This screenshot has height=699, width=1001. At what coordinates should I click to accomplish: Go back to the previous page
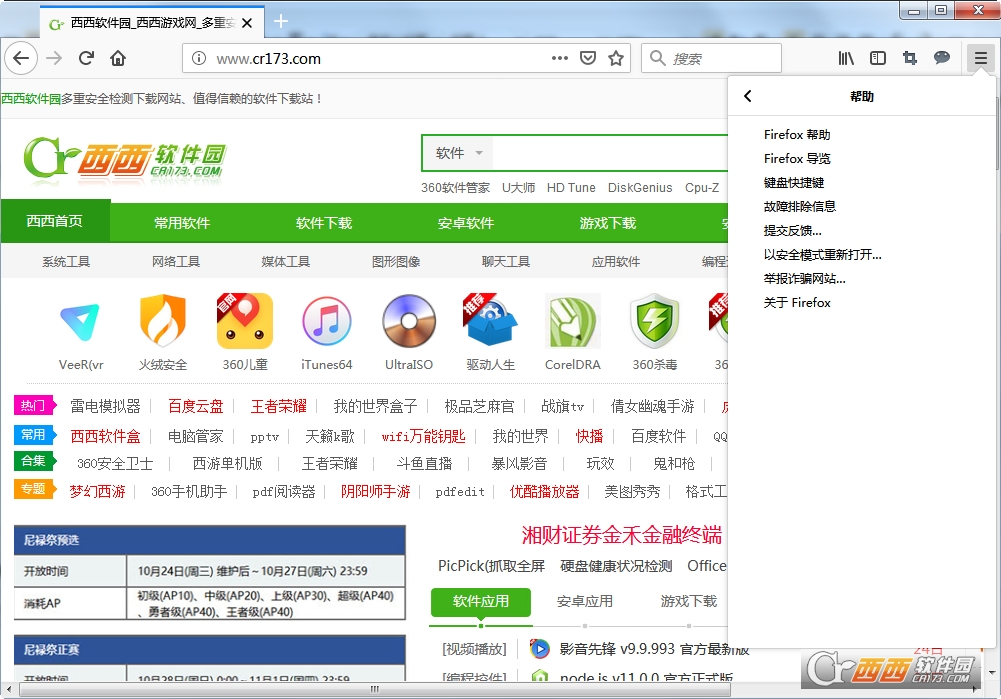[21, 59]
